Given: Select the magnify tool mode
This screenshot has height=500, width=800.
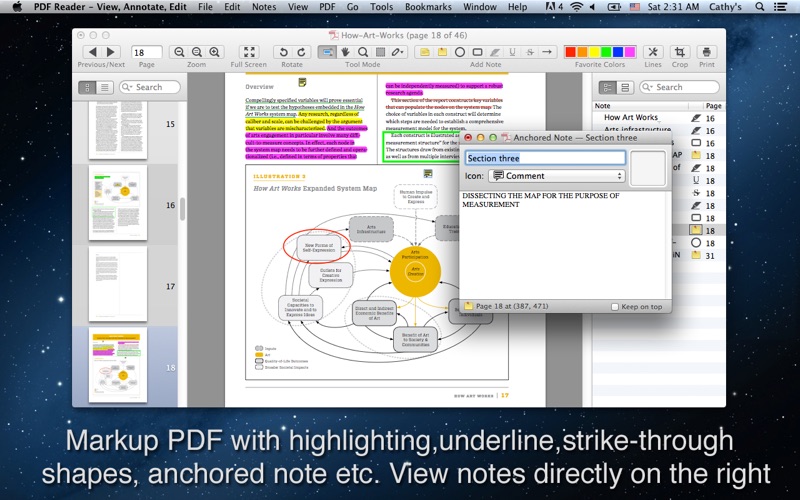Looking at the screenshot, I should point(363,52).
